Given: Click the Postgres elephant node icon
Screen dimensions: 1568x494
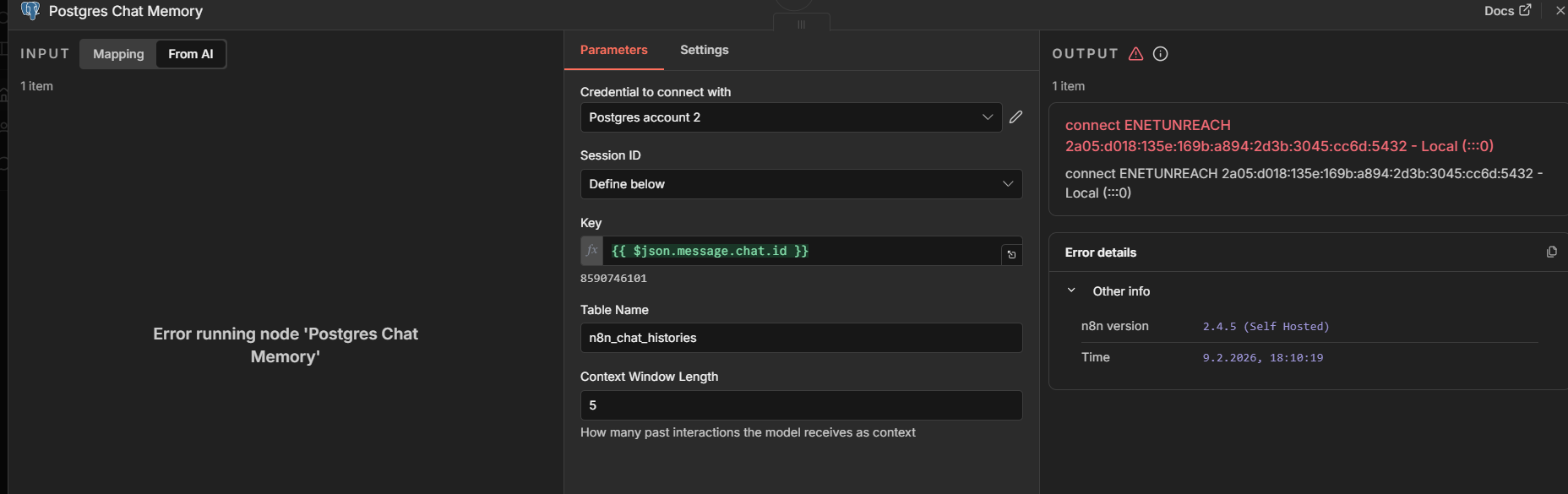Looking at the screenshot, I should coord(30,11).
